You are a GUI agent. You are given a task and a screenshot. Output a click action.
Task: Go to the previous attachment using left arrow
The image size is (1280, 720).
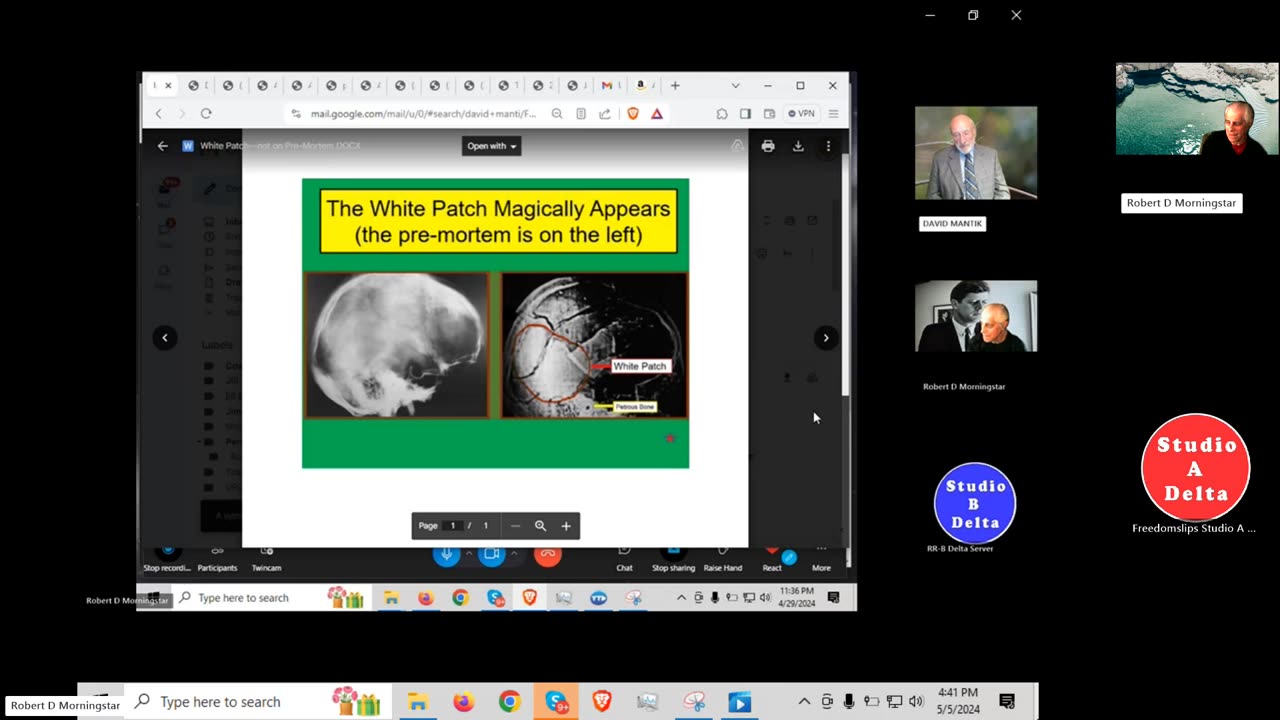point(165,338)
